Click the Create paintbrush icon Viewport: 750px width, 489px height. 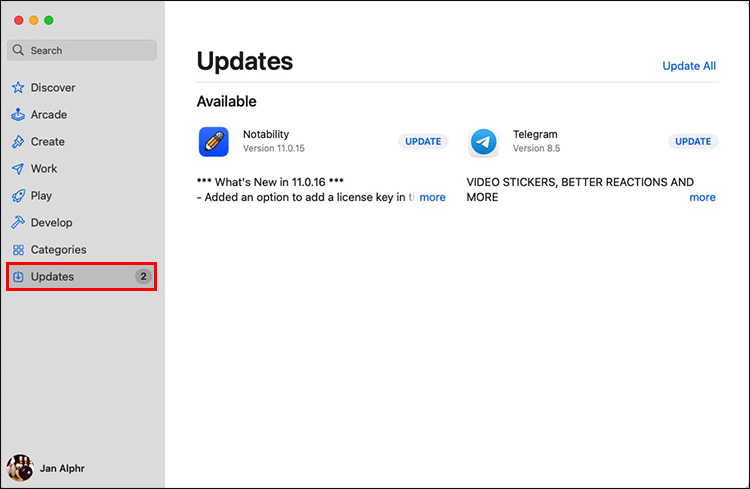[x=18, y=142]
